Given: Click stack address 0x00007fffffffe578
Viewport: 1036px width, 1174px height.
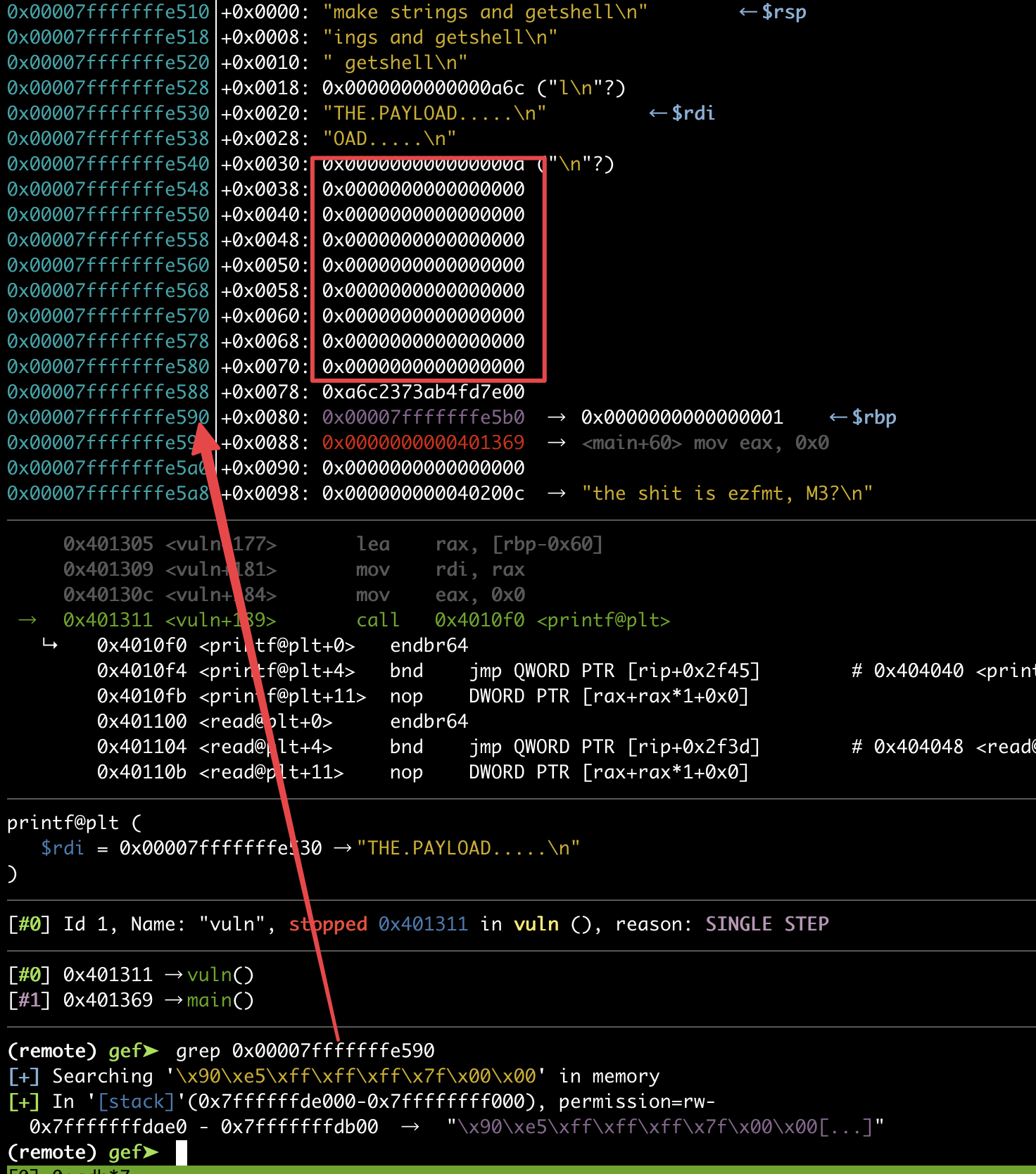Looking at the screenshot, I should [108, 341].
